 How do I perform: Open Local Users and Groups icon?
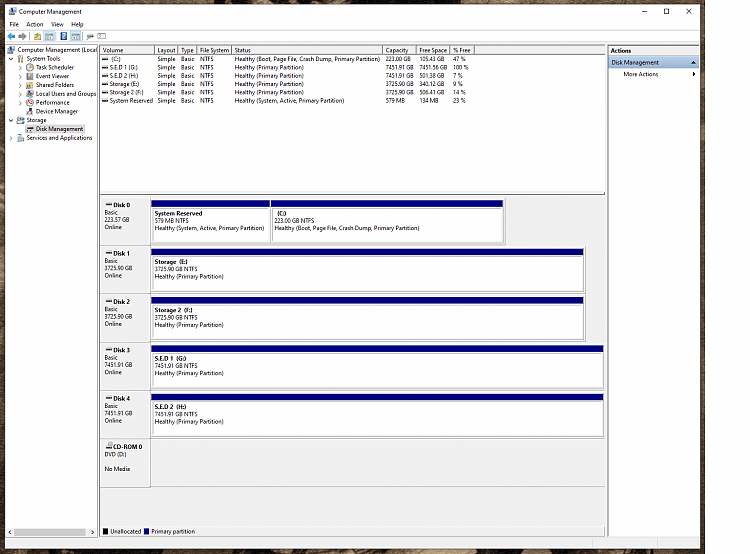[x=30, y=94]
